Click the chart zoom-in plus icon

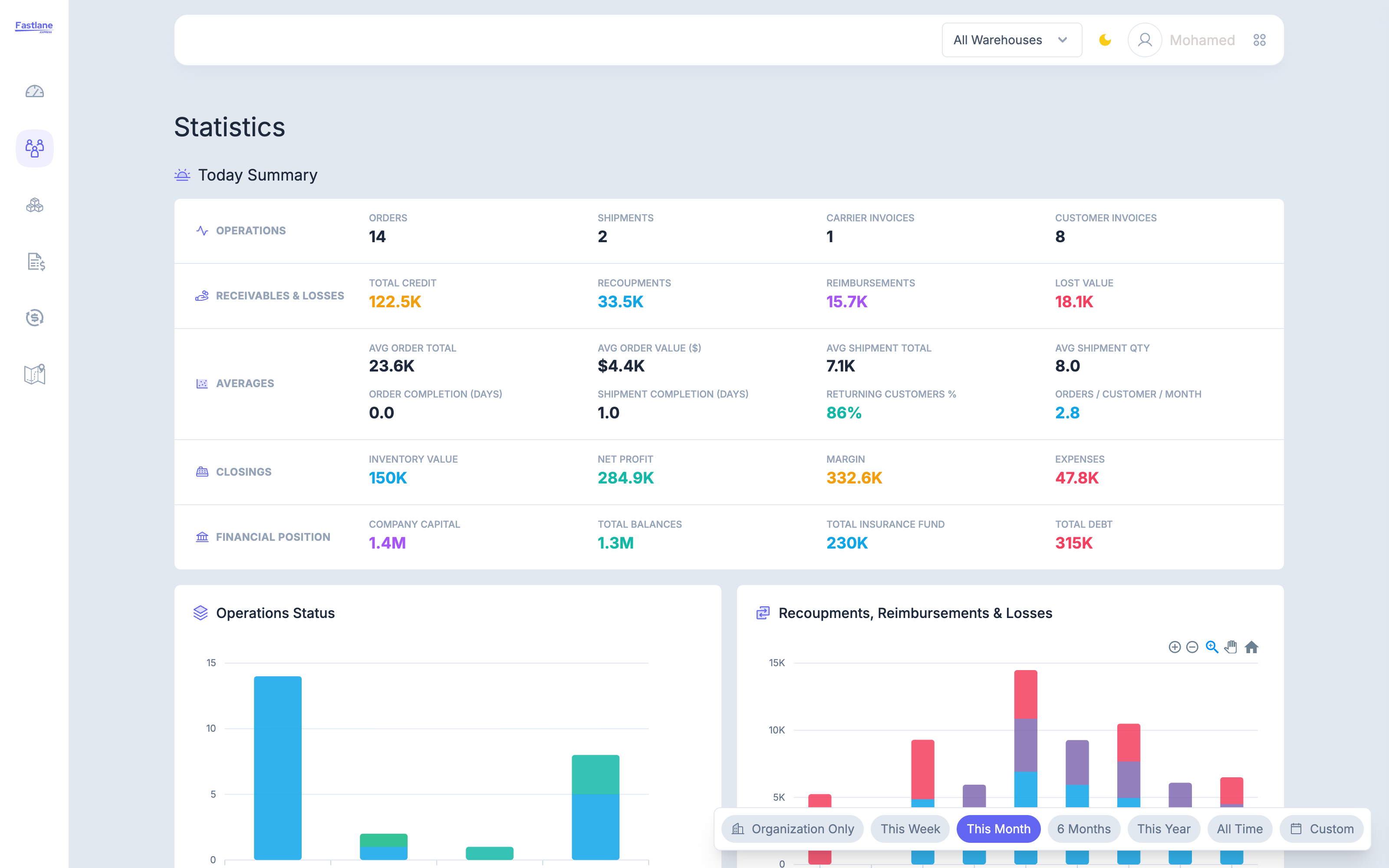point(1174,647)
